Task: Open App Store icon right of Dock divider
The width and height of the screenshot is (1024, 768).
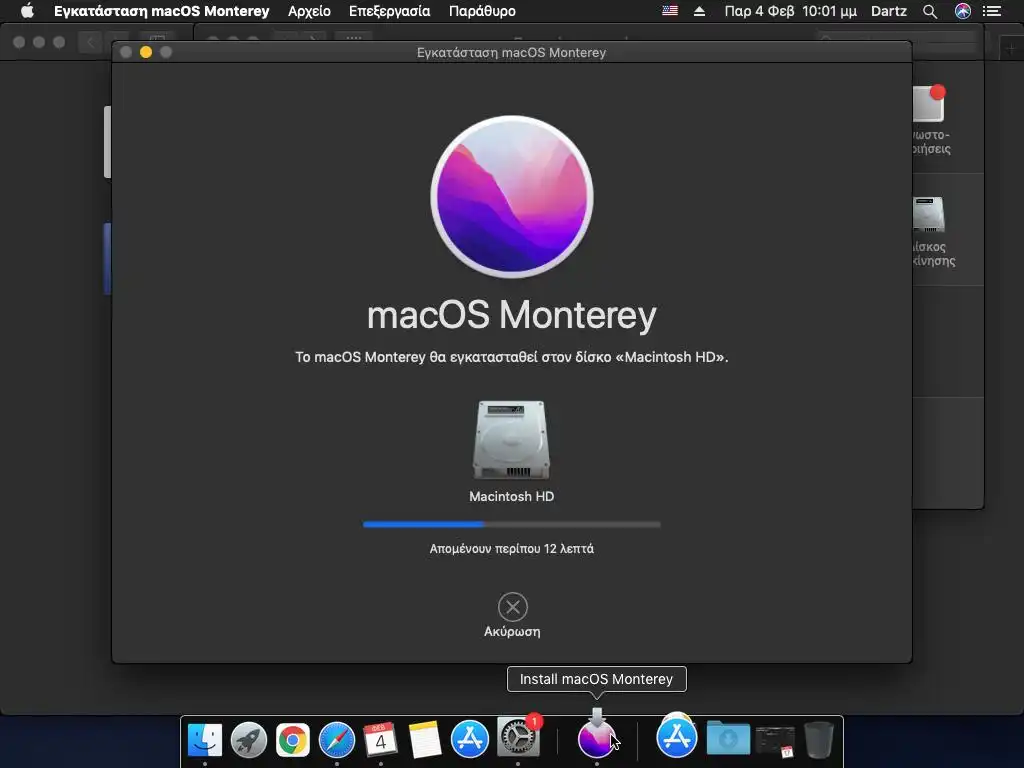Action: tap(677, 737)
